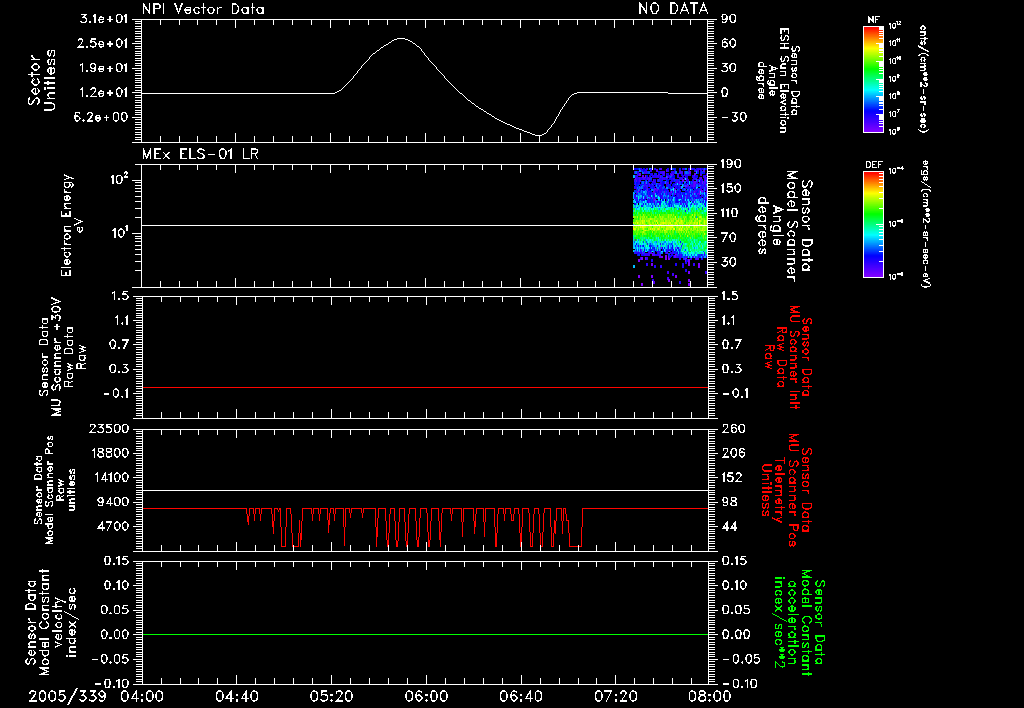The height and width of the screenshot is (708, 1024).
Task: Click the 110 scanner angle tick label
Action: point(731,213)
